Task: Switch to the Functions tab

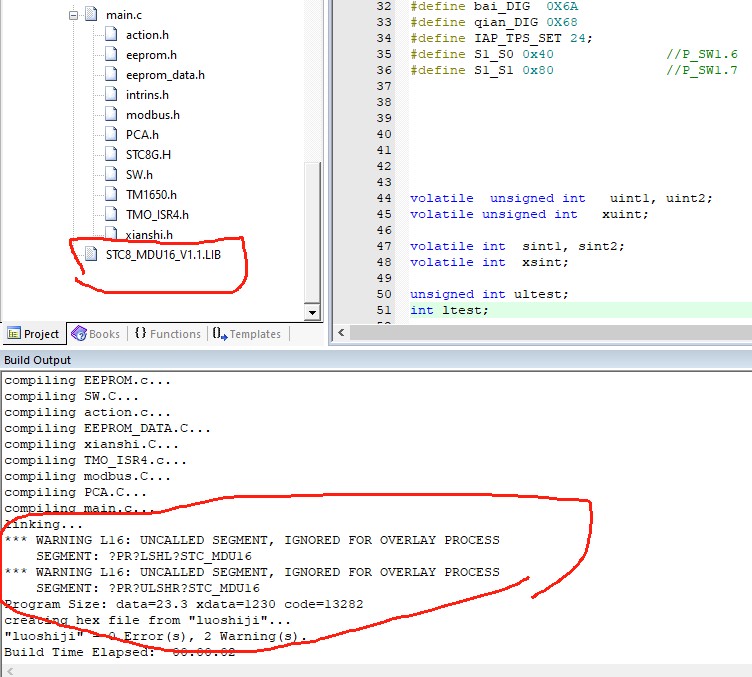Action: tap(168, 334)
